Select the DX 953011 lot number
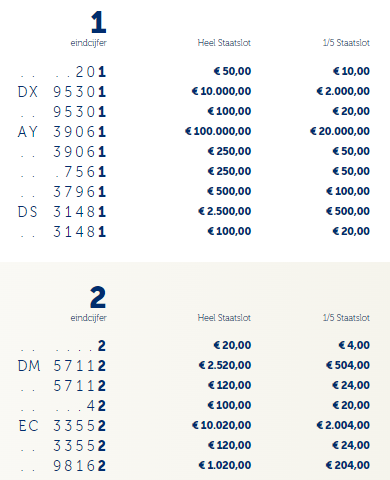Screen dimensions: 390x480 click(62, 92)
